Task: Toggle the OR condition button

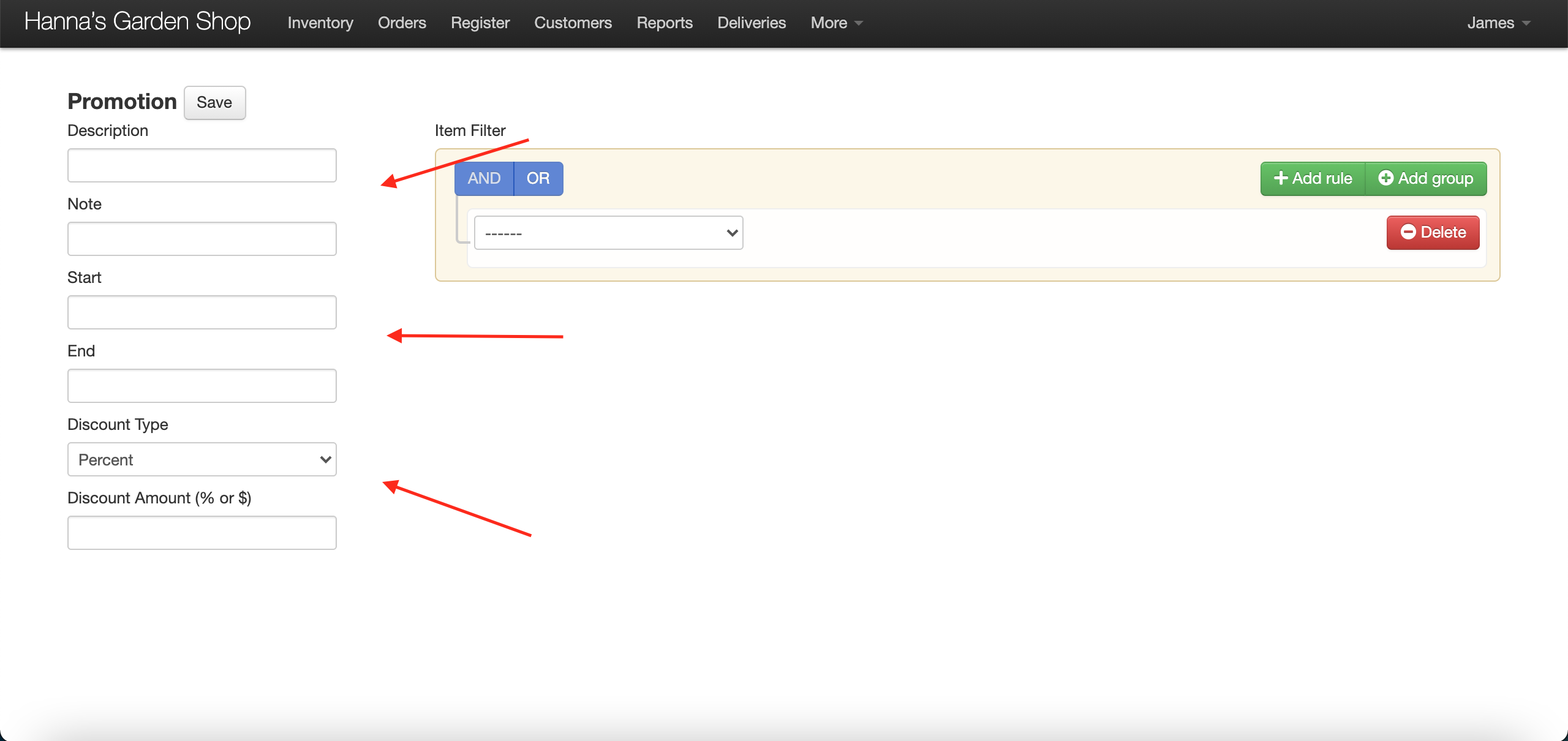Action: tap(538, 178)
